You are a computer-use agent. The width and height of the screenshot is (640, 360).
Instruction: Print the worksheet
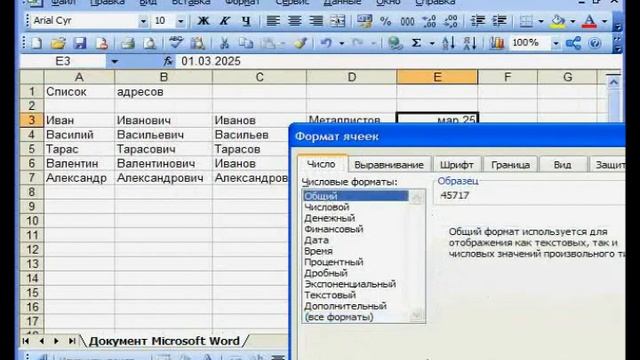coord(128,43)
